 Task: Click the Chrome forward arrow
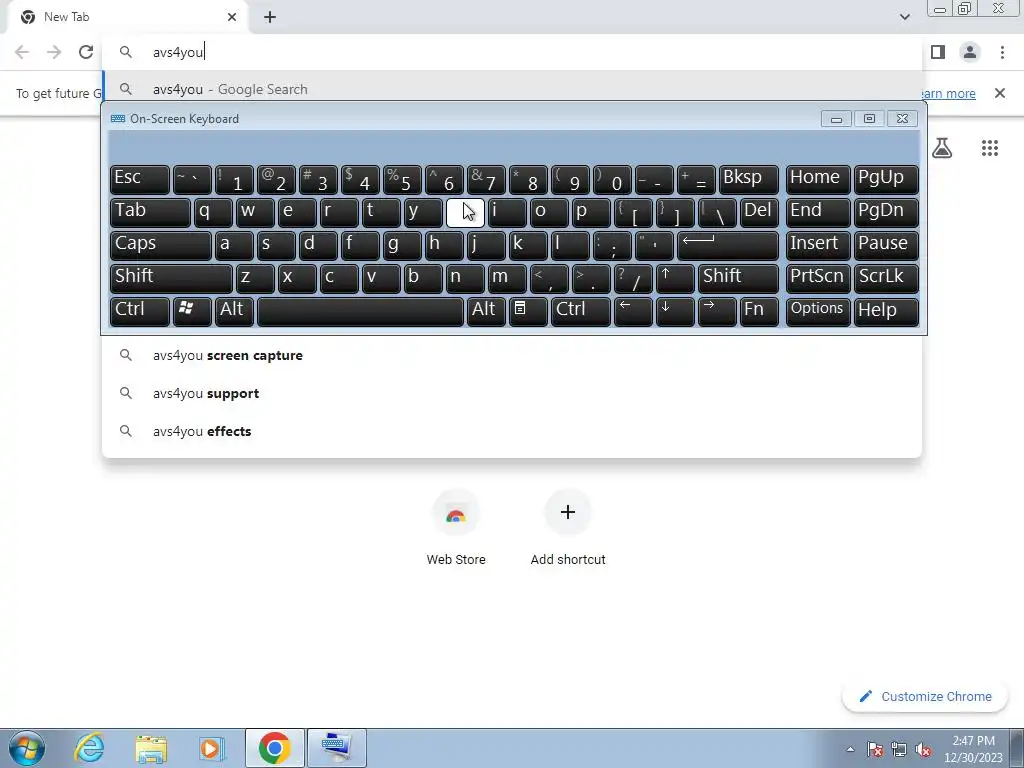[54, 52]
